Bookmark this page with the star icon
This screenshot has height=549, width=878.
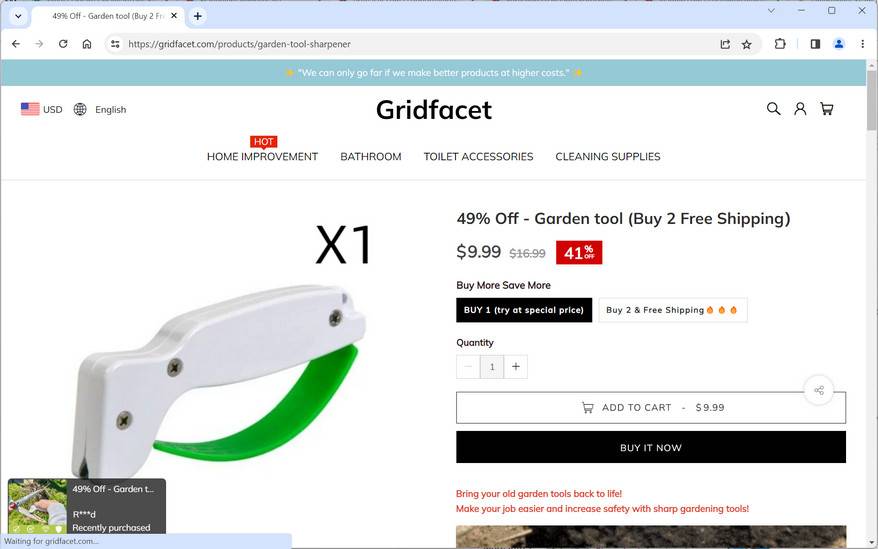coord(746,44)
